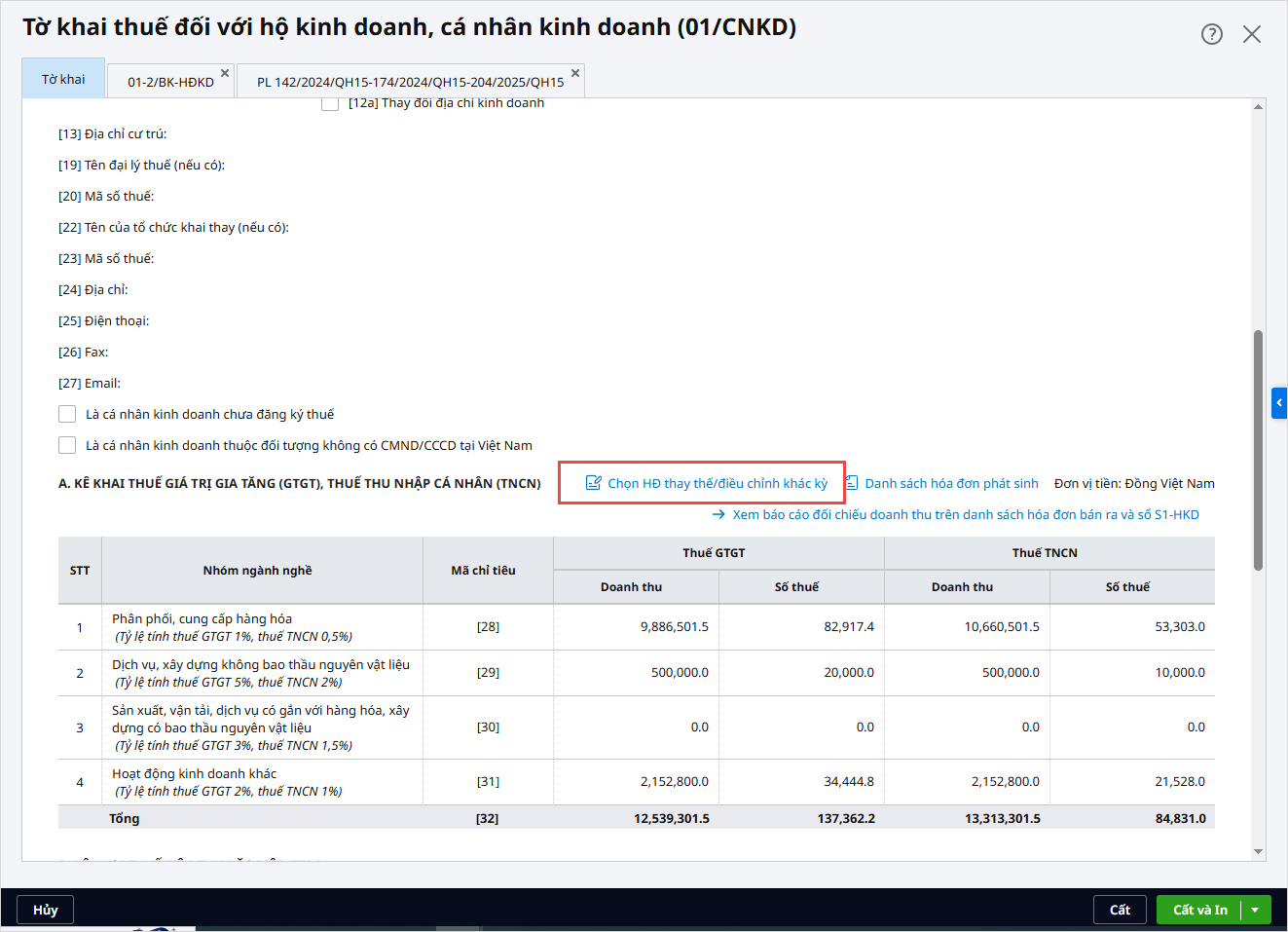Close the PL 142/2024 appendix tab

(575, 73)
